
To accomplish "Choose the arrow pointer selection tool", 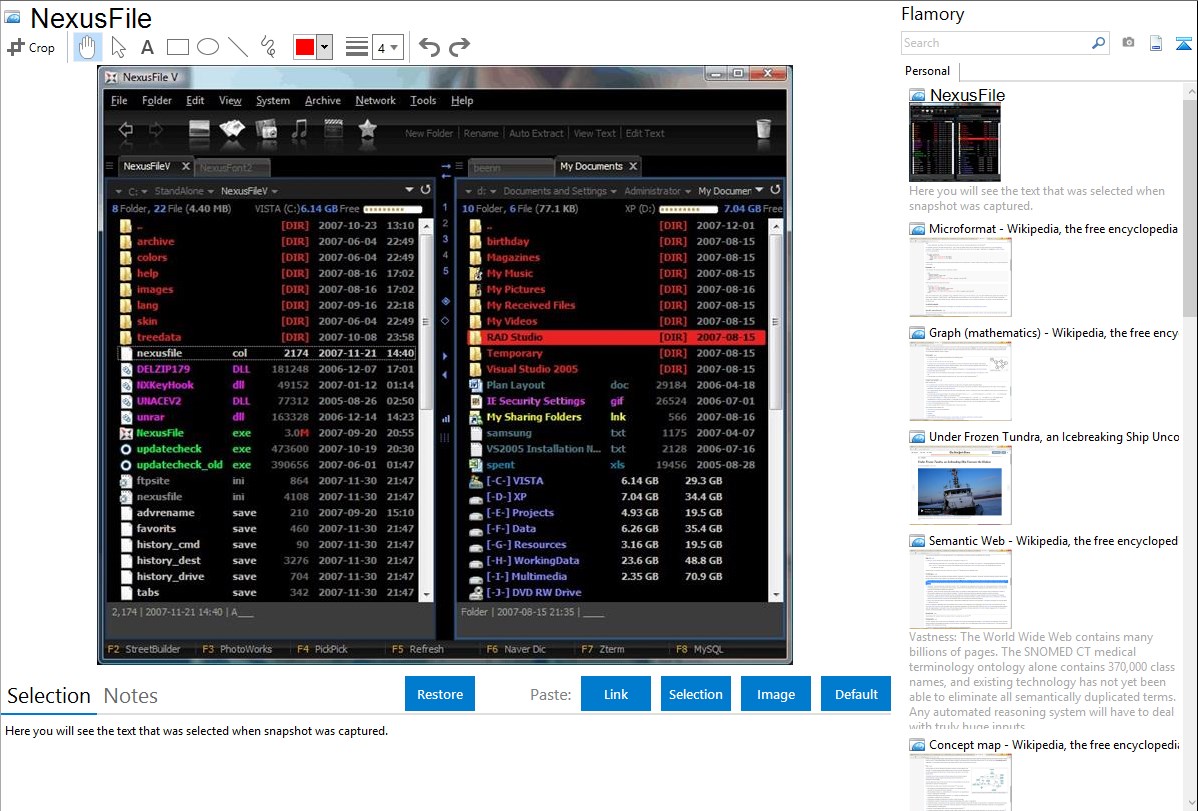I will coord(118,47).
